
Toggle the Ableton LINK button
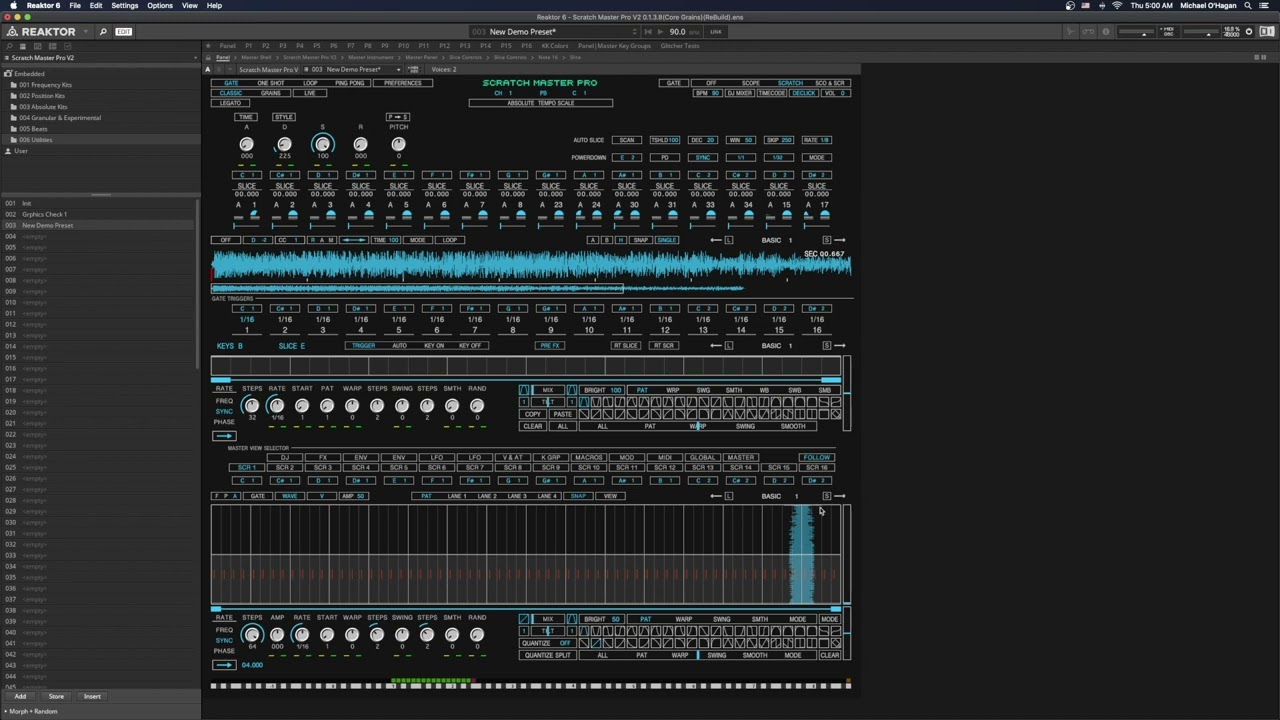point(715,32)
